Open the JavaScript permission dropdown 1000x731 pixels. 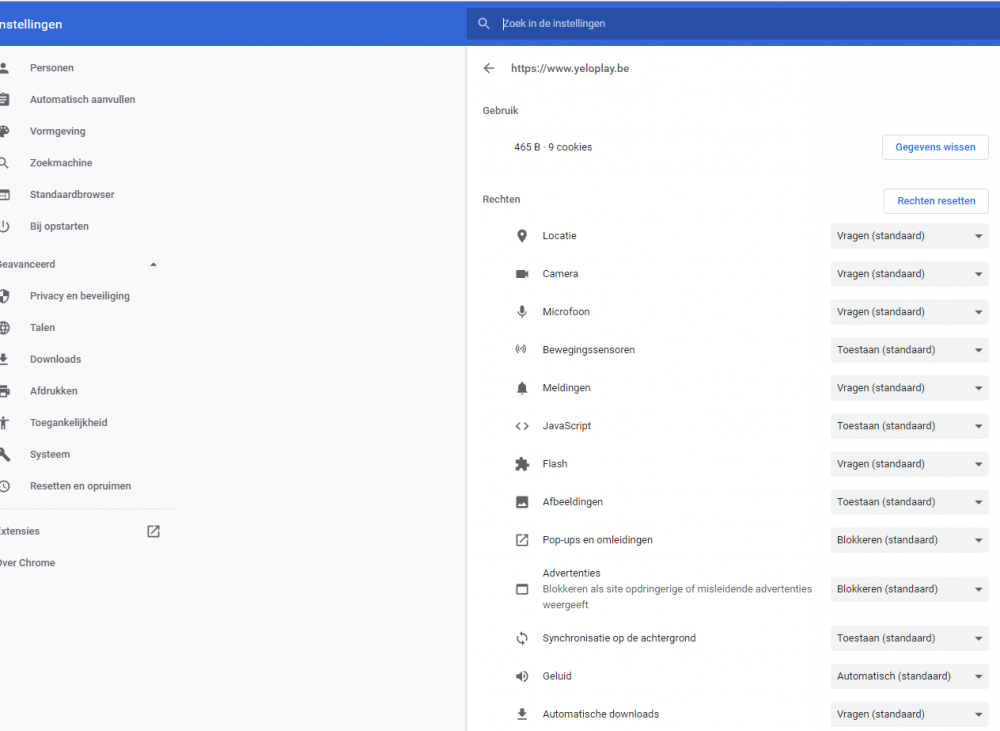pos(909,426)
